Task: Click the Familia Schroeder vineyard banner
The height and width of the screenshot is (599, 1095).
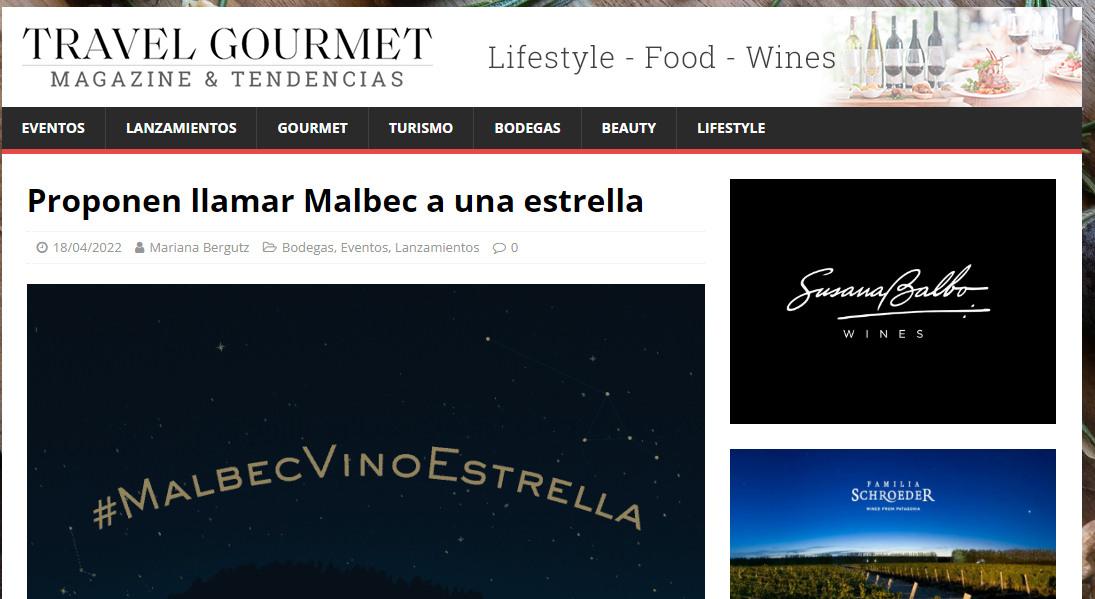Action: tap(892, 524)
